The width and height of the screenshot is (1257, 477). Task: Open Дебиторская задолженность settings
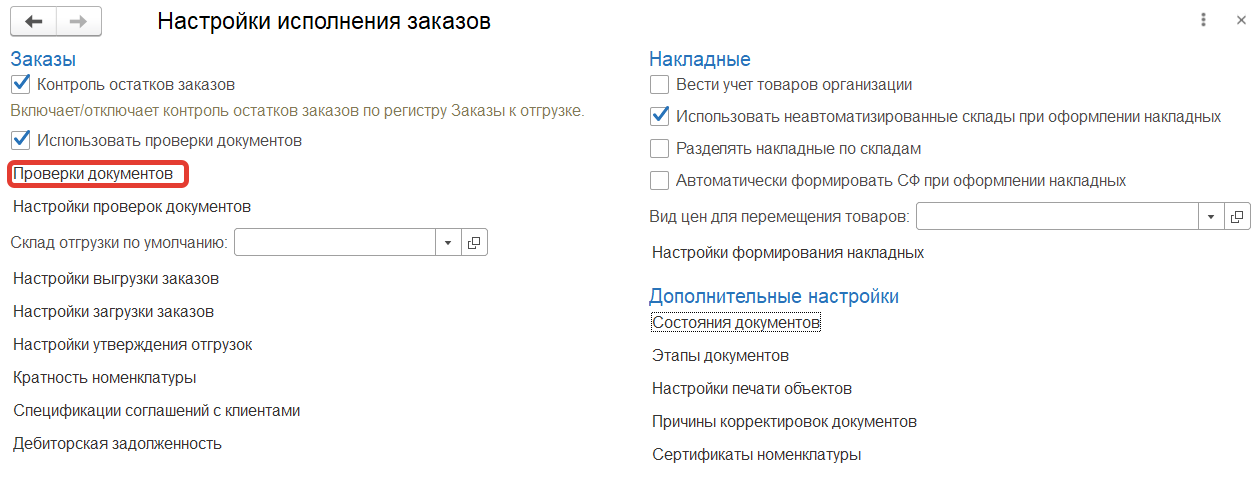[x=117, y=443]
